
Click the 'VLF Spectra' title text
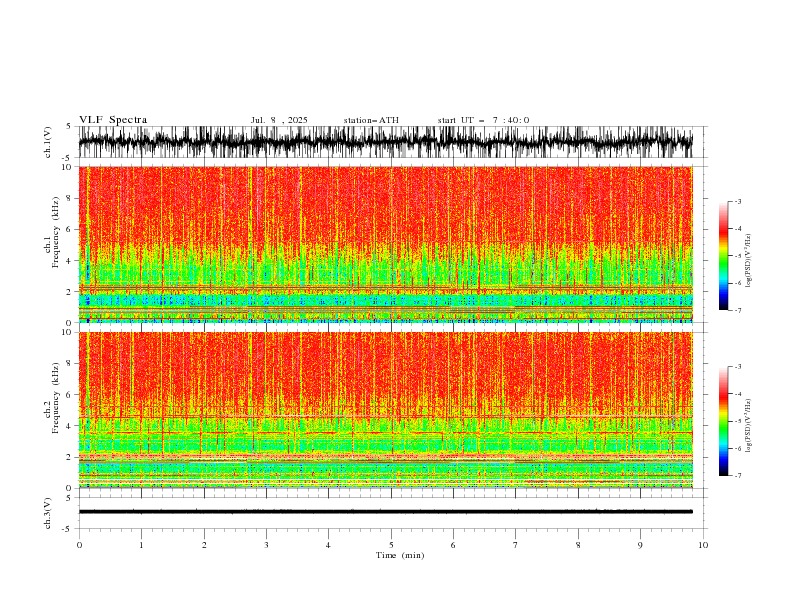[113, 120]
